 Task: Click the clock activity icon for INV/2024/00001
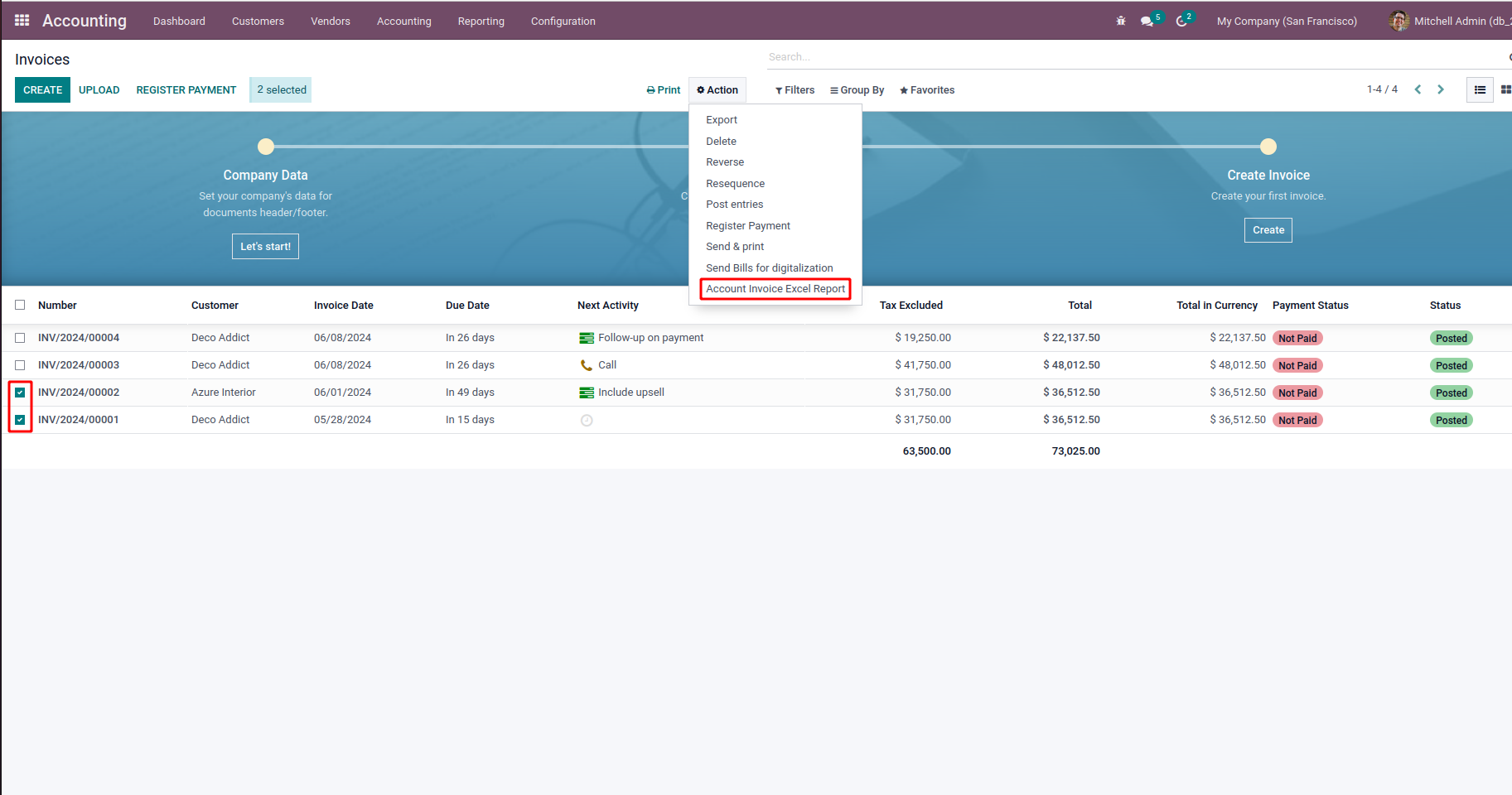coord(587,421)
